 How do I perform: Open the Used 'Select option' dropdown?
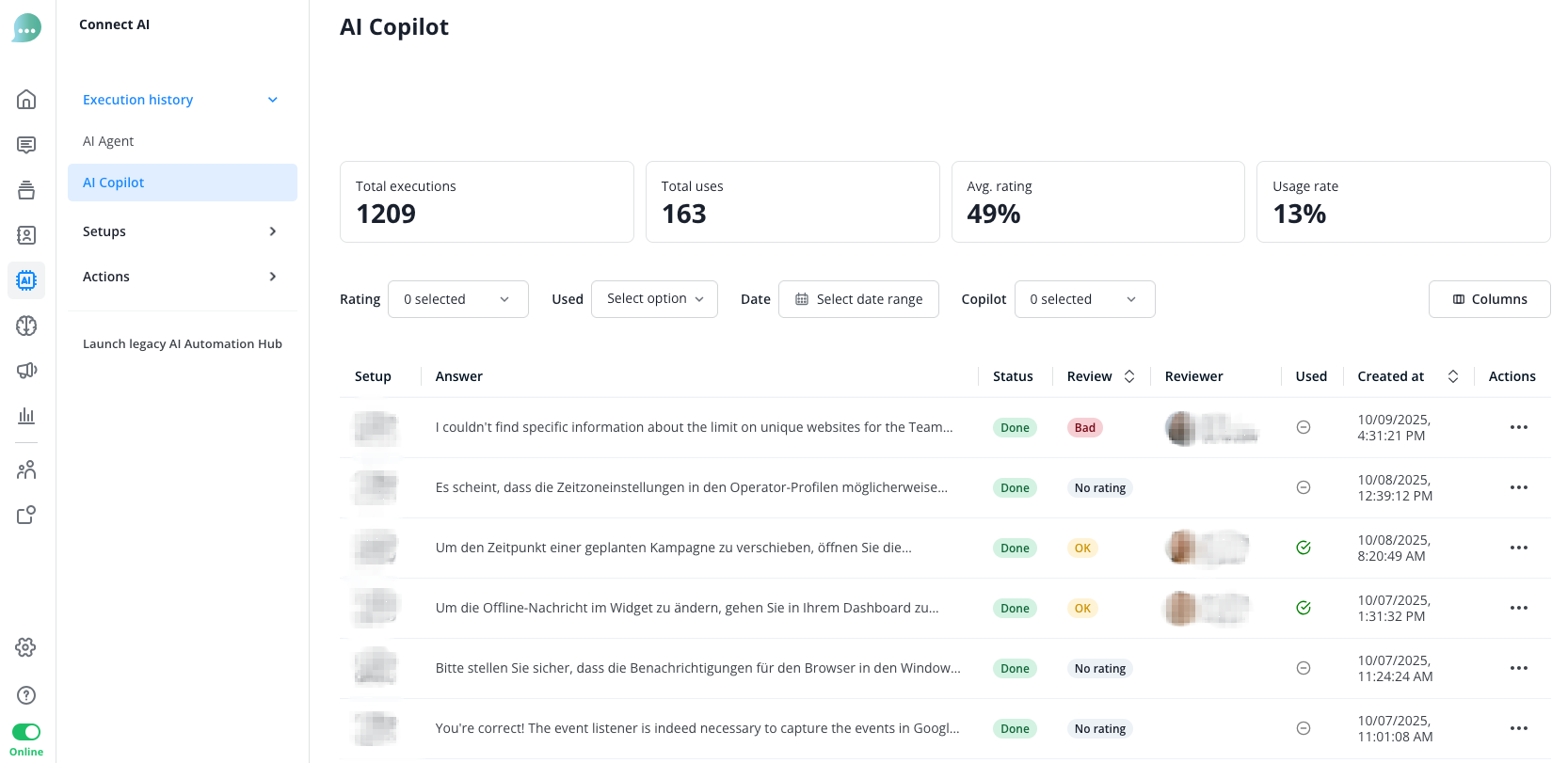pos(654,299)
